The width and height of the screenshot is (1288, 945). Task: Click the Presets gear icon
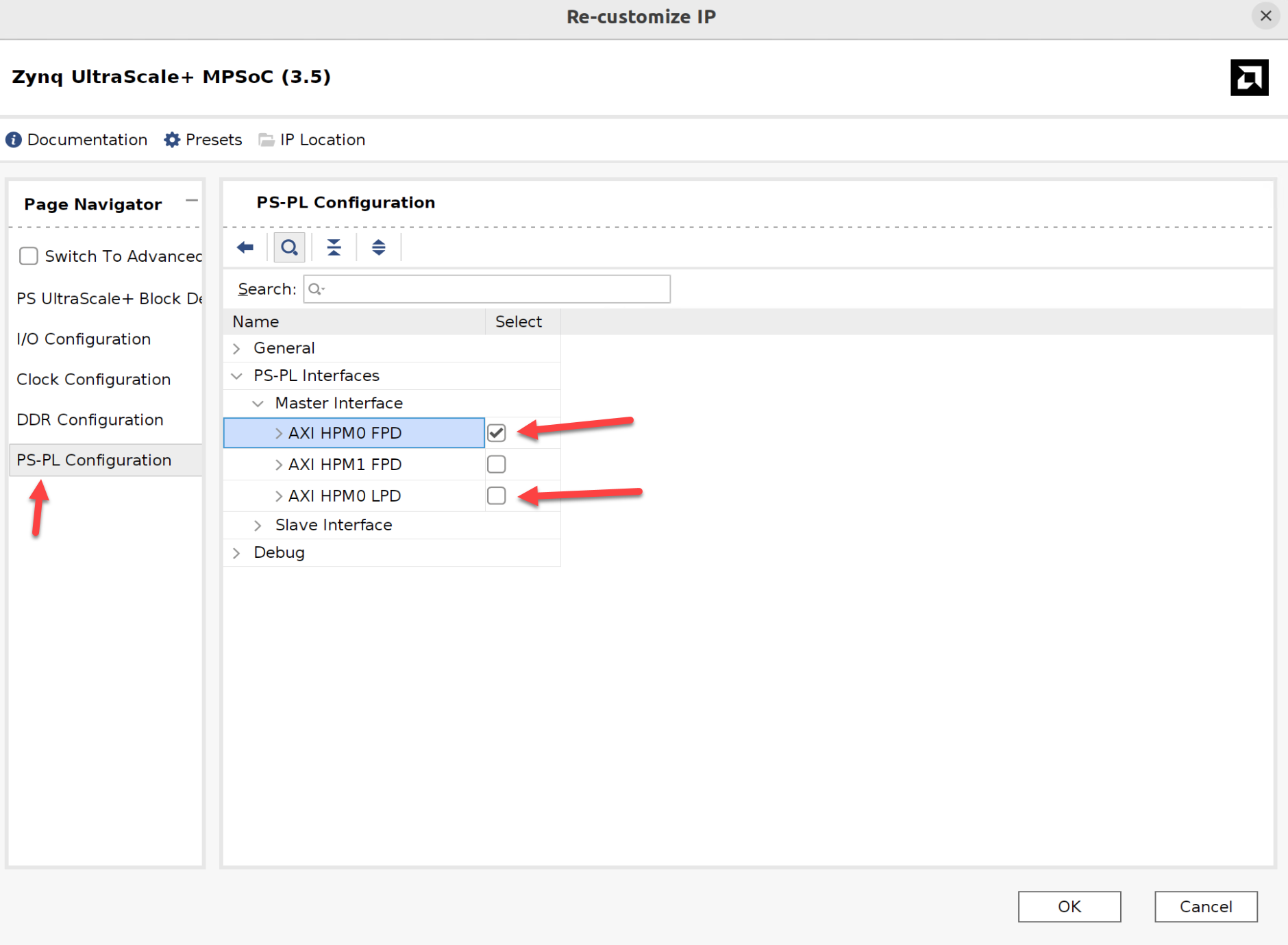coord(172,140)
